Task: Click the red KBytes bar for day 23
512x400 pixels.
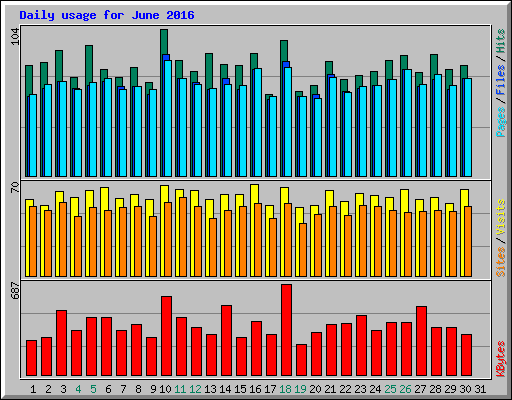Action: click(x=361, y=345)
